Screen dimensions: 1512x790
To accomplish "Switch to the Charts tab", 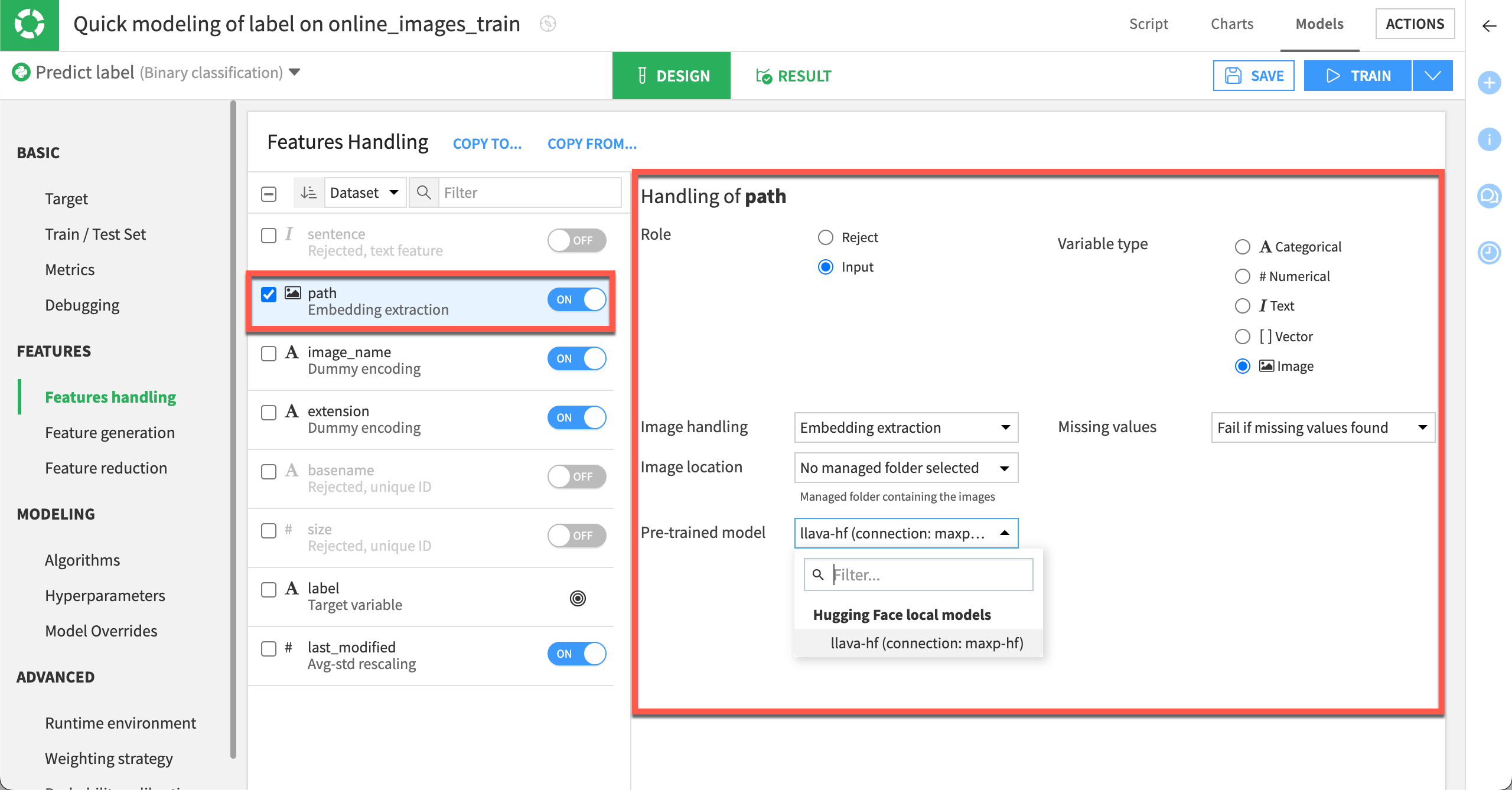I will [1231, 24].
